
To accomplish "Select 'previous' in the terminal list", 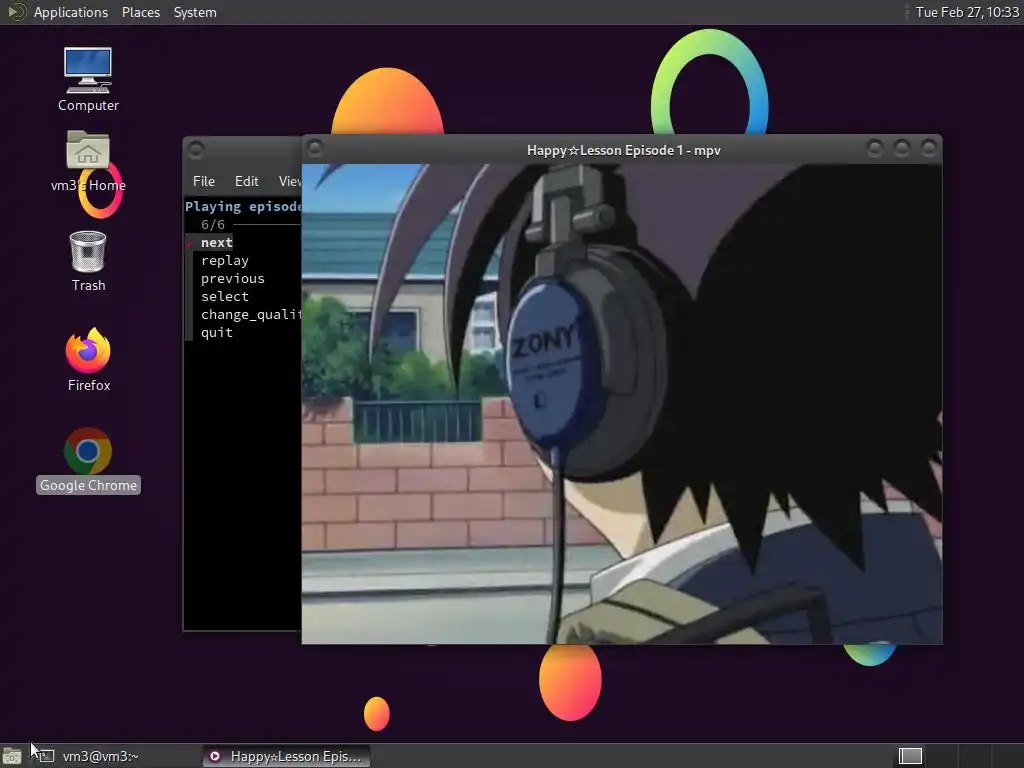I will 232,278.
